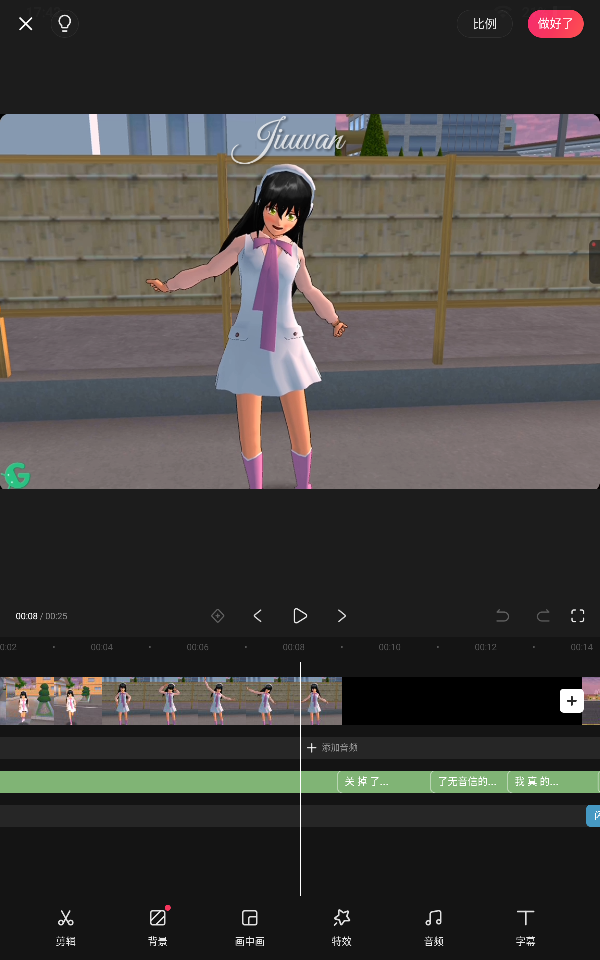
Task: Enter fullscreen preview mode
Action: [577, 616]
